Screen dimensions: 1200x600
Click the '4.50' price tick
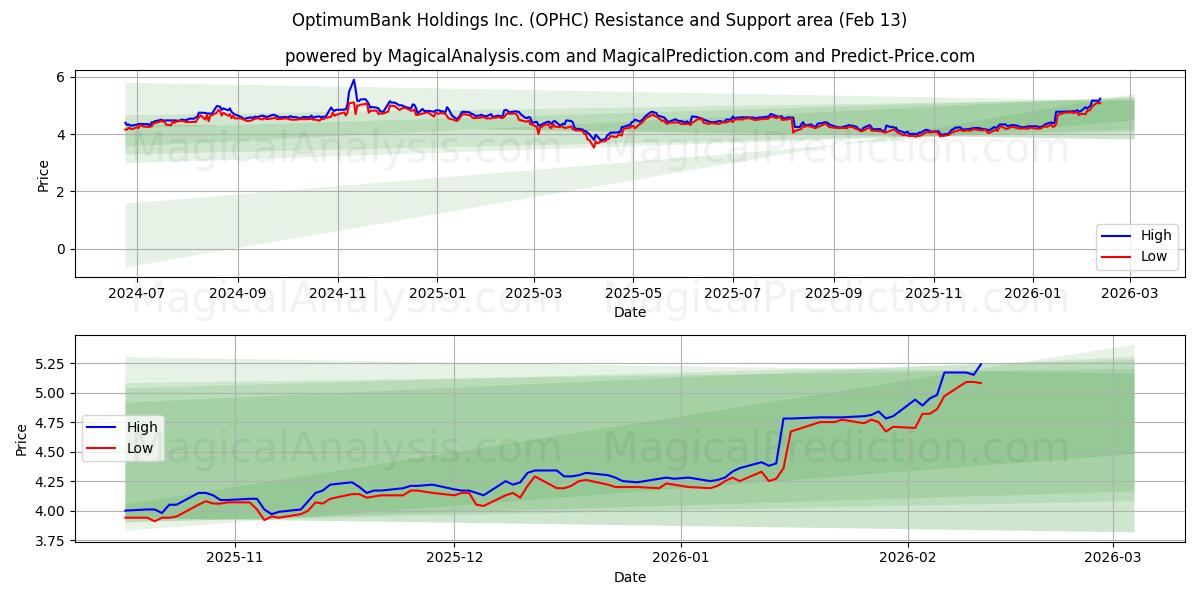[x=51, y=452]
